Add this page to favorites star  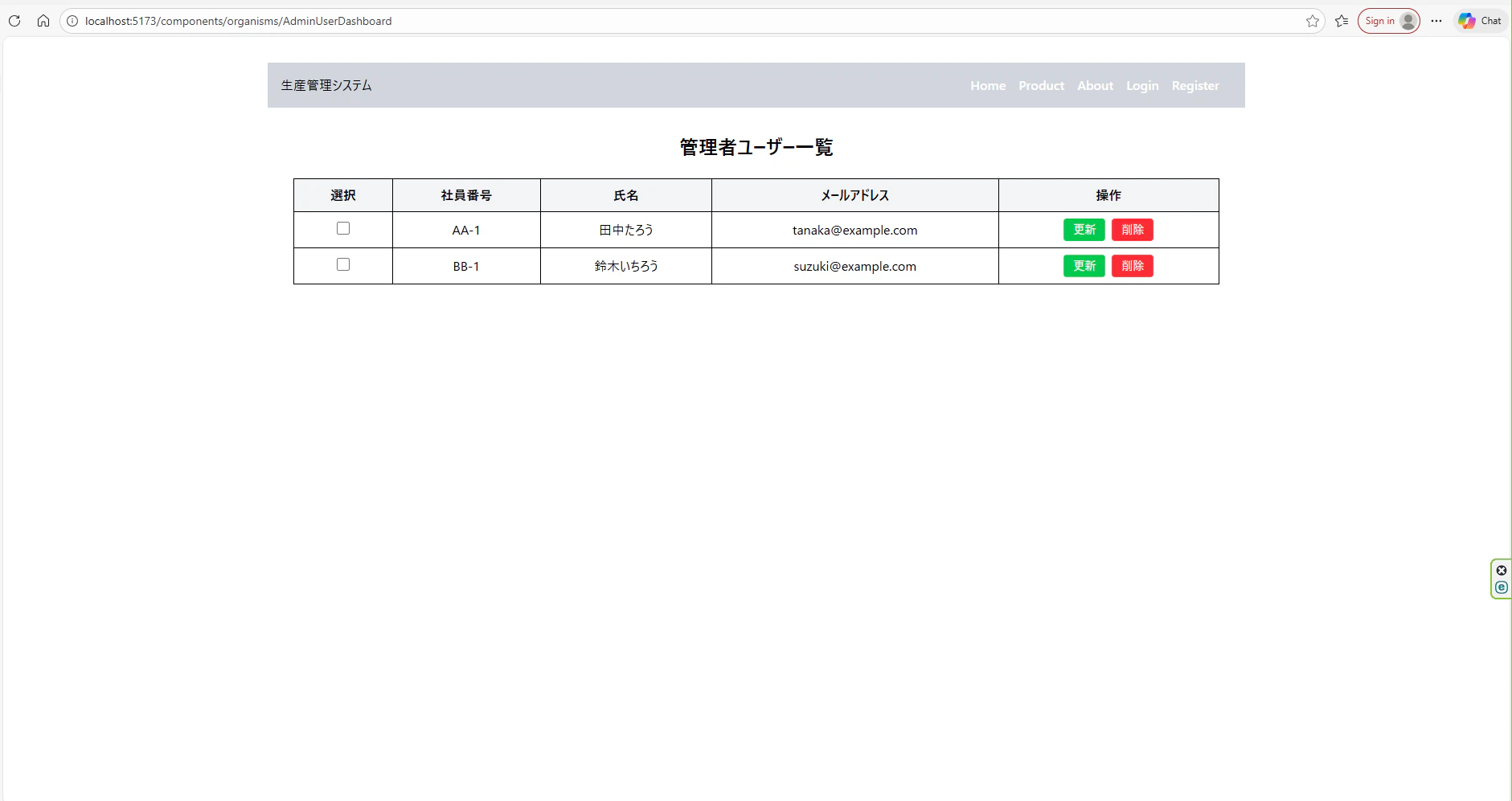[x=1313, y=21]
